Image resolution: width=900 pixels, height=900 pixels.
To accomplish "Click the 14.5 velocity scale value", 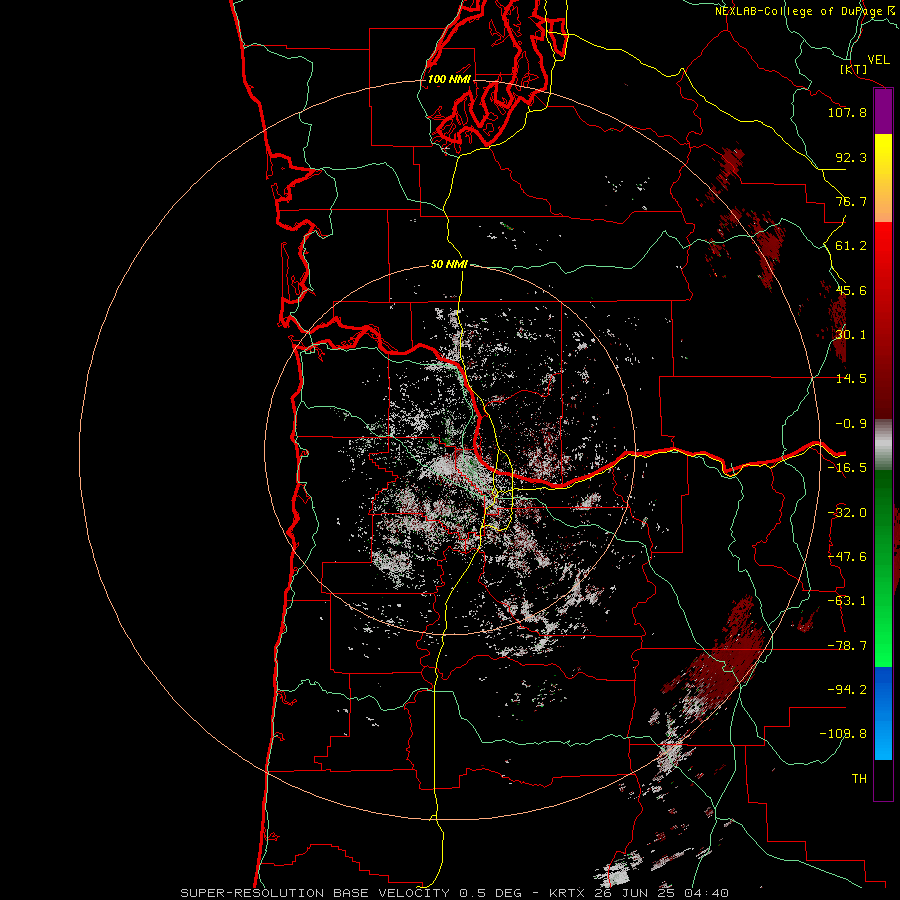I will [x=851, y=379].
